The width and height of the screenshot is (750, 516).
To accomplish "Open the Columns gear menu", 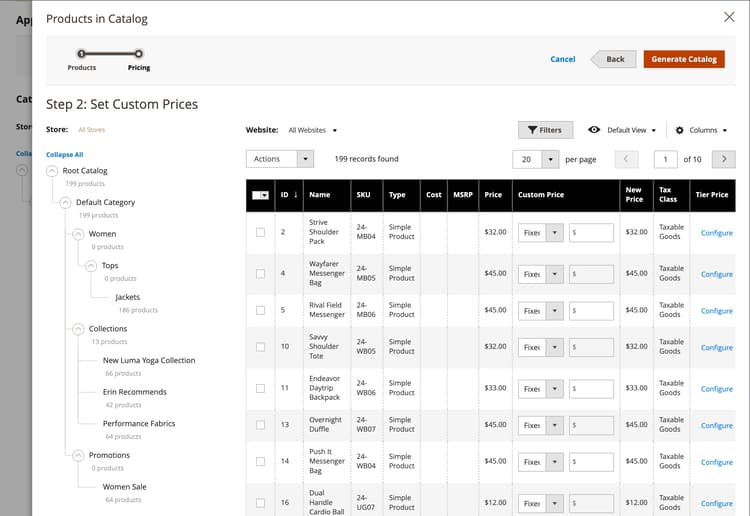I will point(701,130).
